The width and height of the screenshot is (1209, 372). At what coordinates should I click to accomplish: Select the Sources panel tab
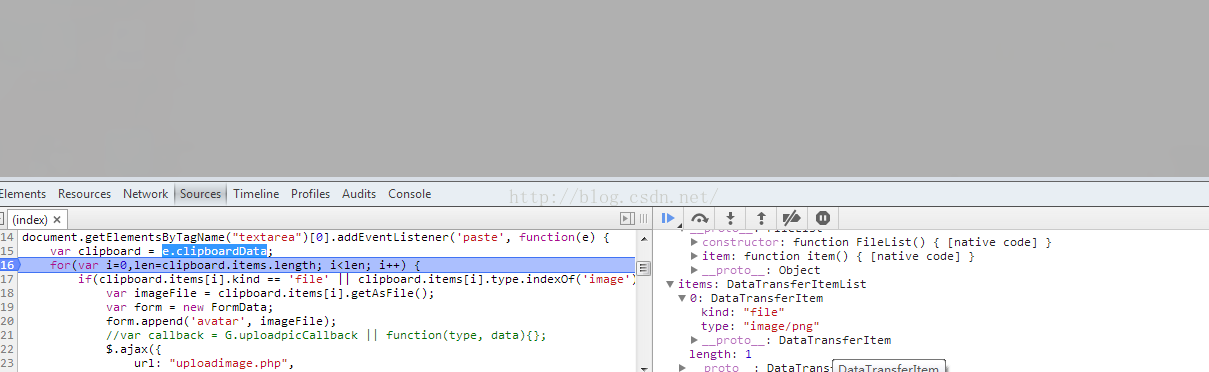point(201,194)
